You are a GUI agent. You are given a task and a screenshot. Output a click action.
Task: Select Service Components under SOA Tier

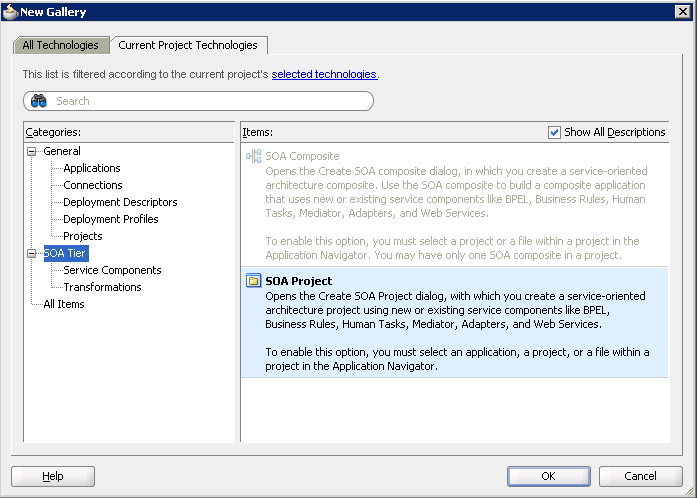click(x=112, y=270)
